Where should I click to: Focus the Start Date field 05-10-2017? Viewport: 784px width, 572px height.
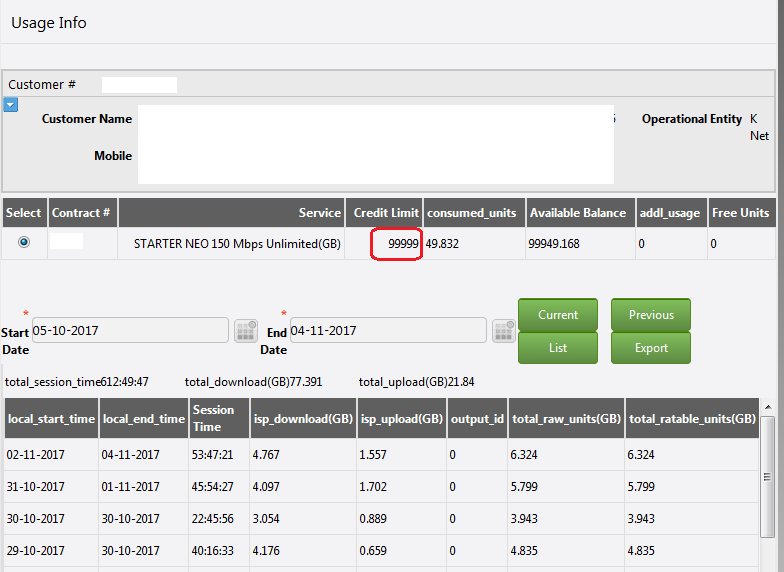click(x=130, y=330)
